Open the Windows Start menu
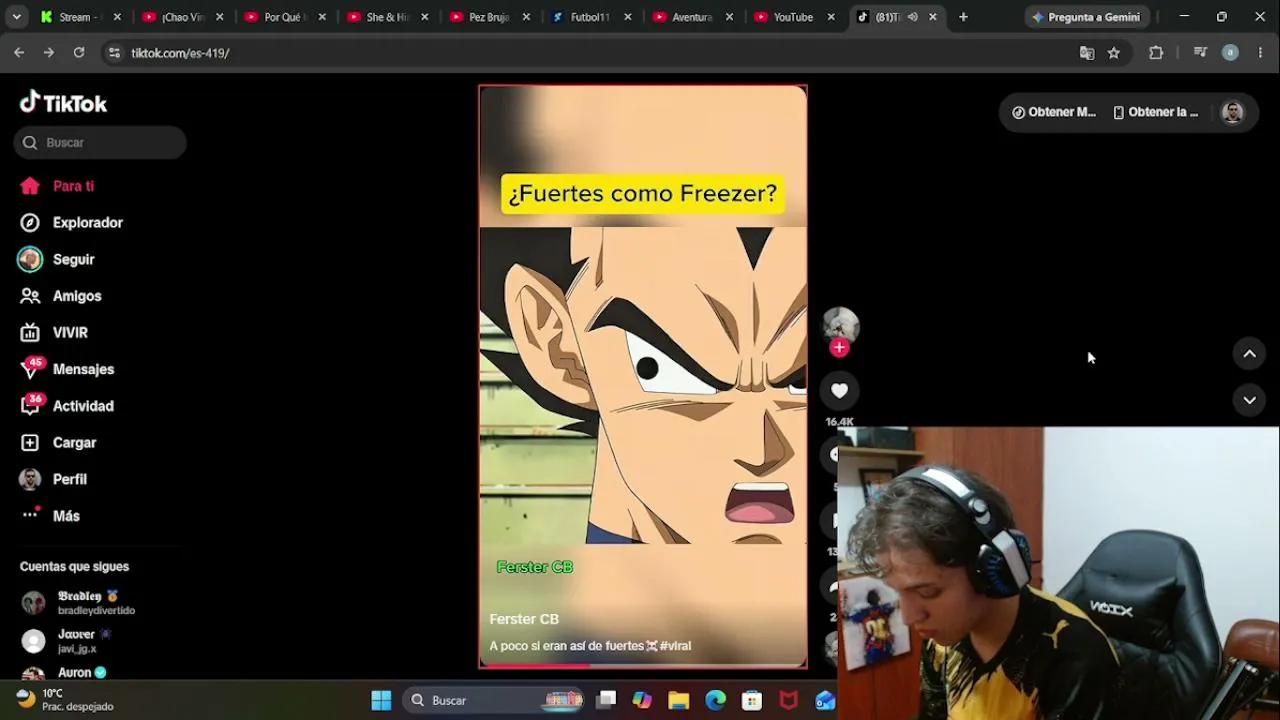The height and width of the screenshot is (720, 1280). [x=381, y=700]
